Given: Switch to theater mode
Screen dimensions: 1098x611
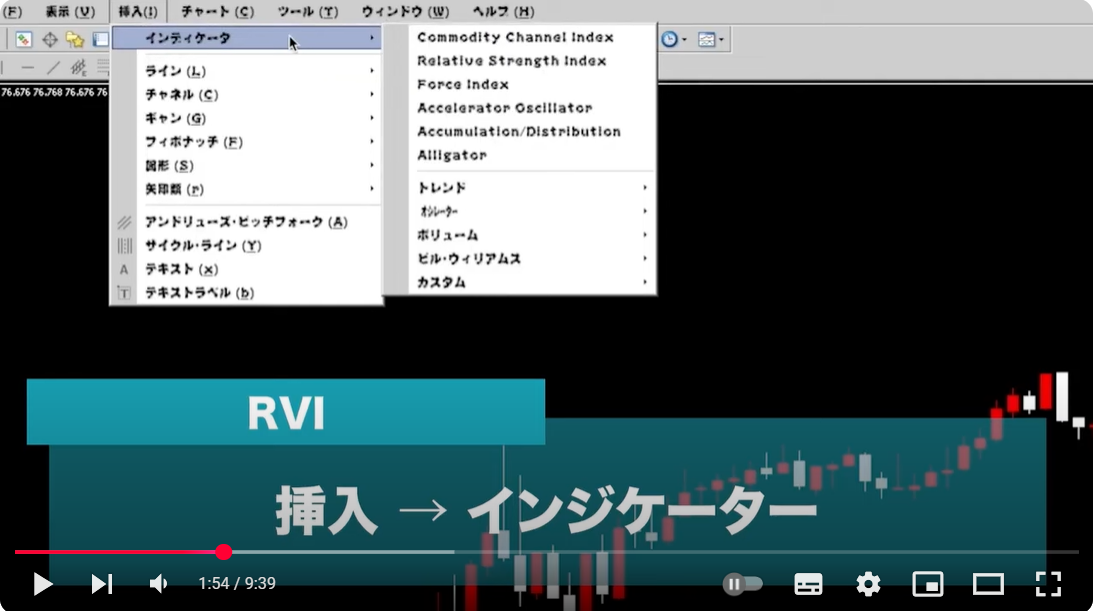Looking at the screenshot, I should coord(988,584).
